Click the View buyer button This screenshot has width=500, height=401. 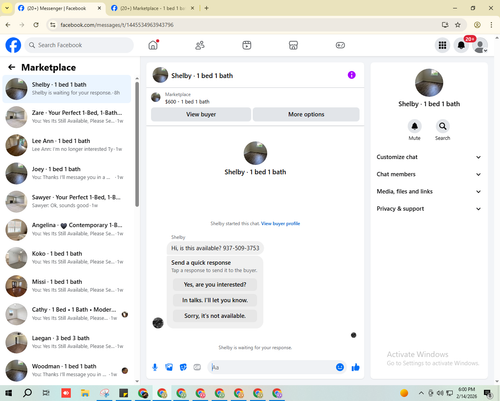[x=201, y=114]
